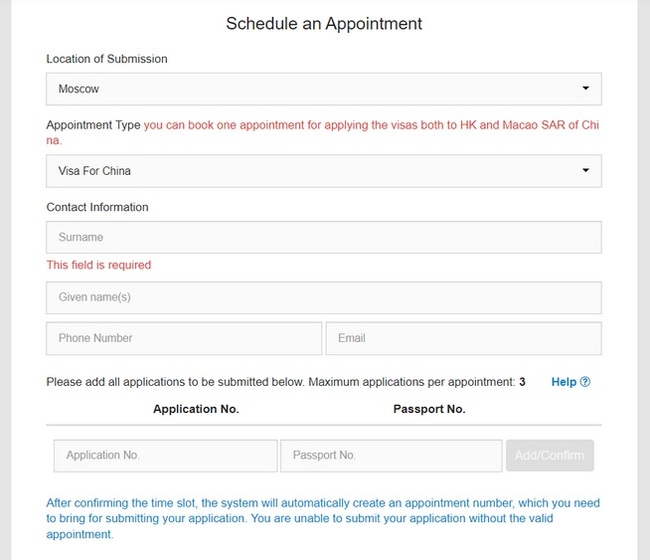Click the Location of Submission label
650x560 pixels.
pyautogui.click(x=107, y=59)
